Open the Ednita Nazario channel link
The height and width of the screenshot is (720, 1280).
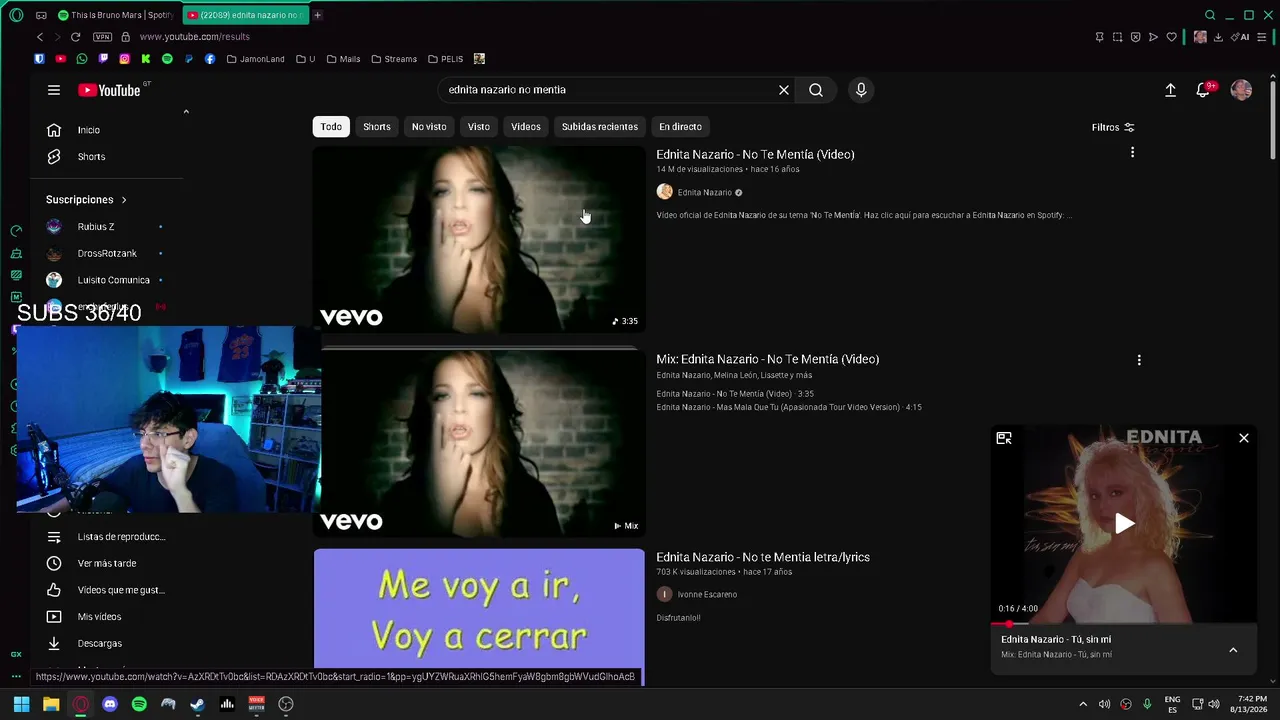pyautogui.click(x=705, y=192)
